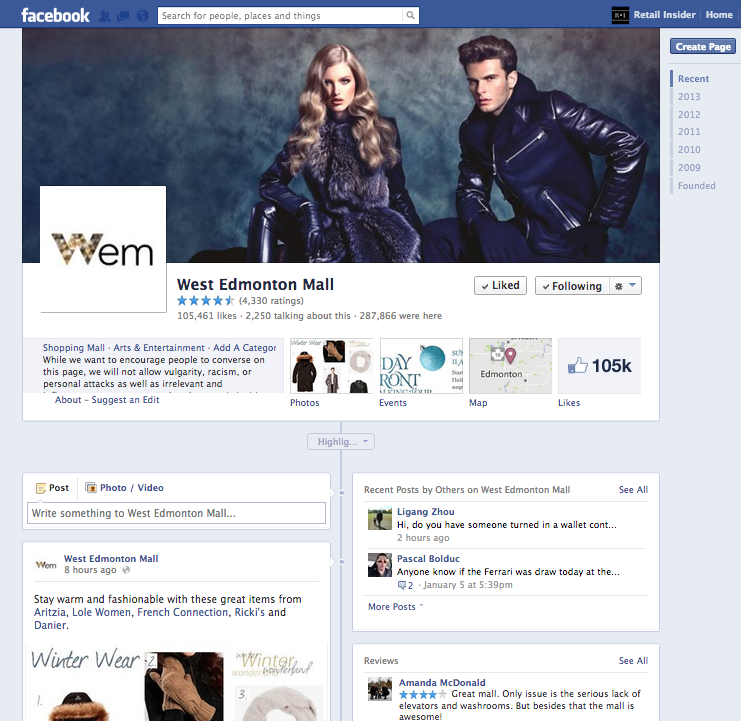Expand the More Posts dropdown
741x721 pixels.
pyautogui.click(x=396, y=607)
